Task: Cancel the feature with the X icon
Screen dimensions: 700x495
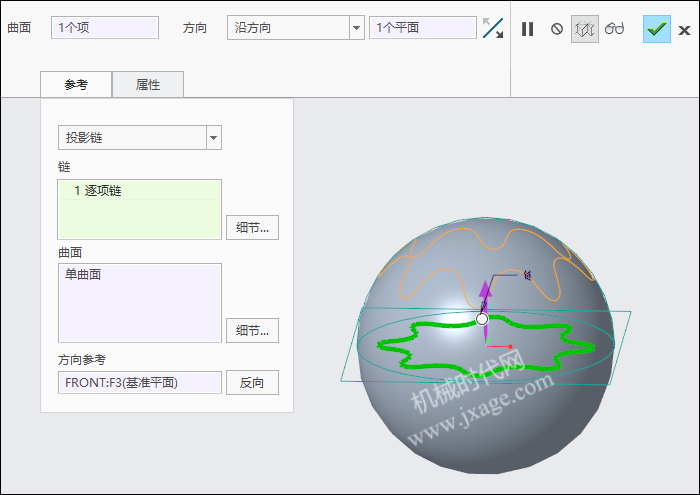Action: (x=684, y=30)
